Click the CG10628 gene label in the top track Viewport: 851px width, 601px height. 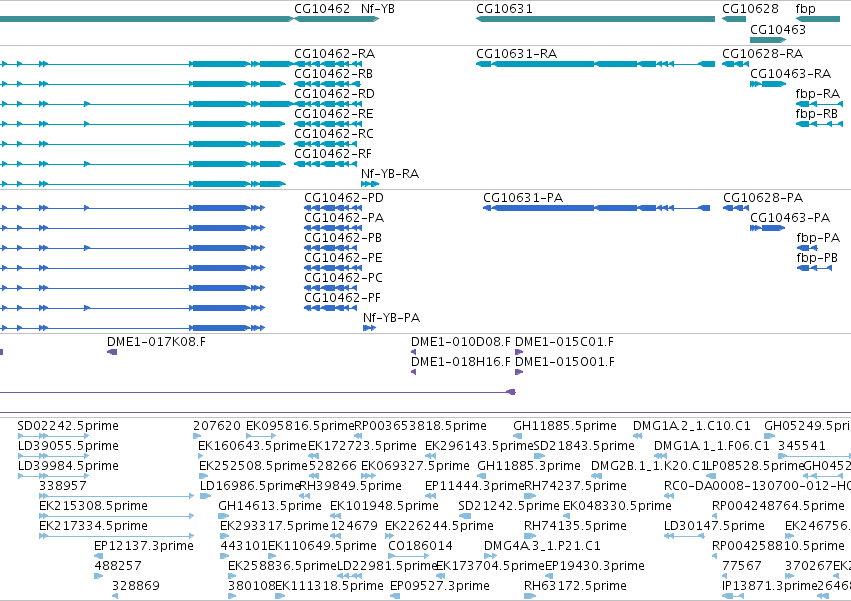[750, 9]
